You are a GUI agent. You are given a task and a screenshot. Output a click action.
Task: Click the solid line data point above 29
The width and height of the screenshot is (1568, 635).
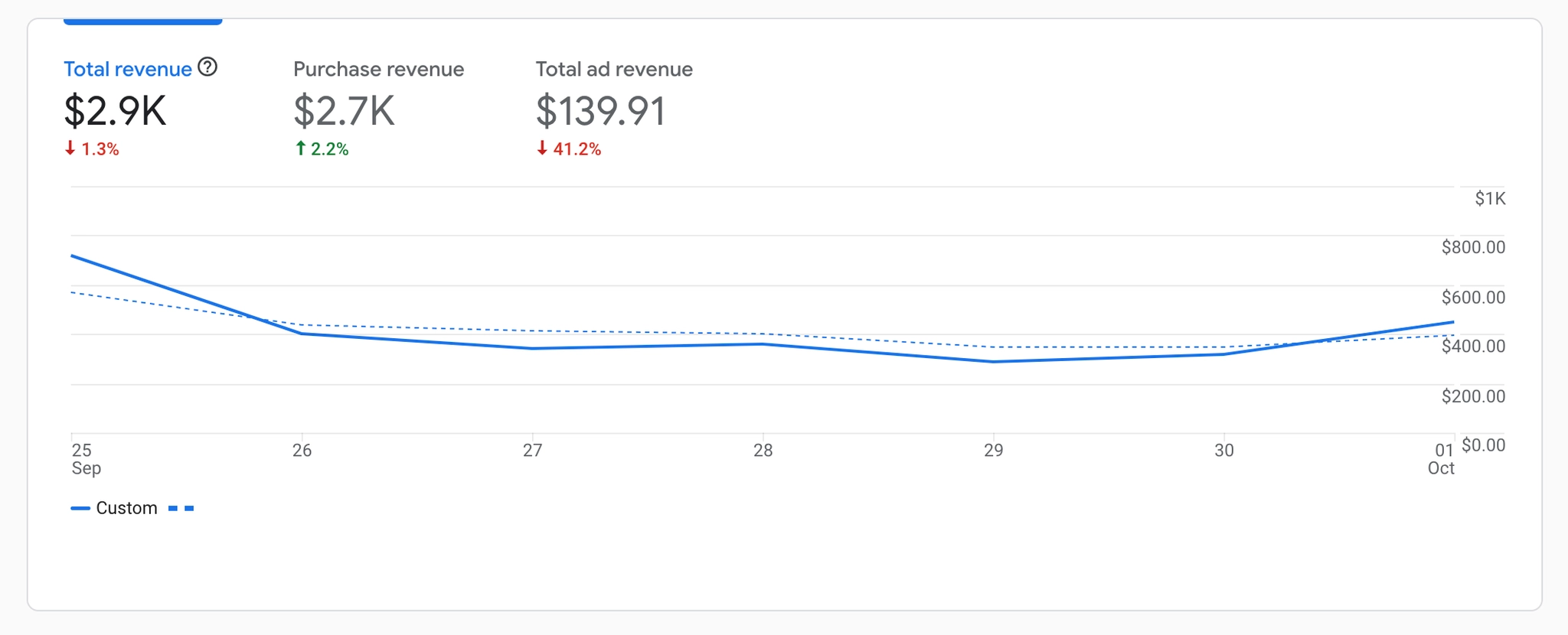tap(994, 362)
